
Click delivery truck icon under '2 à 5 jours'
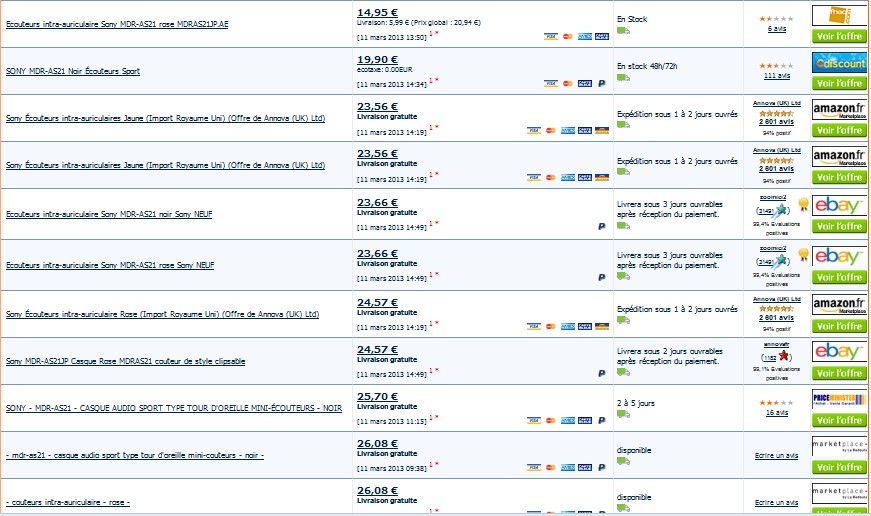click(x=623, y=414)
